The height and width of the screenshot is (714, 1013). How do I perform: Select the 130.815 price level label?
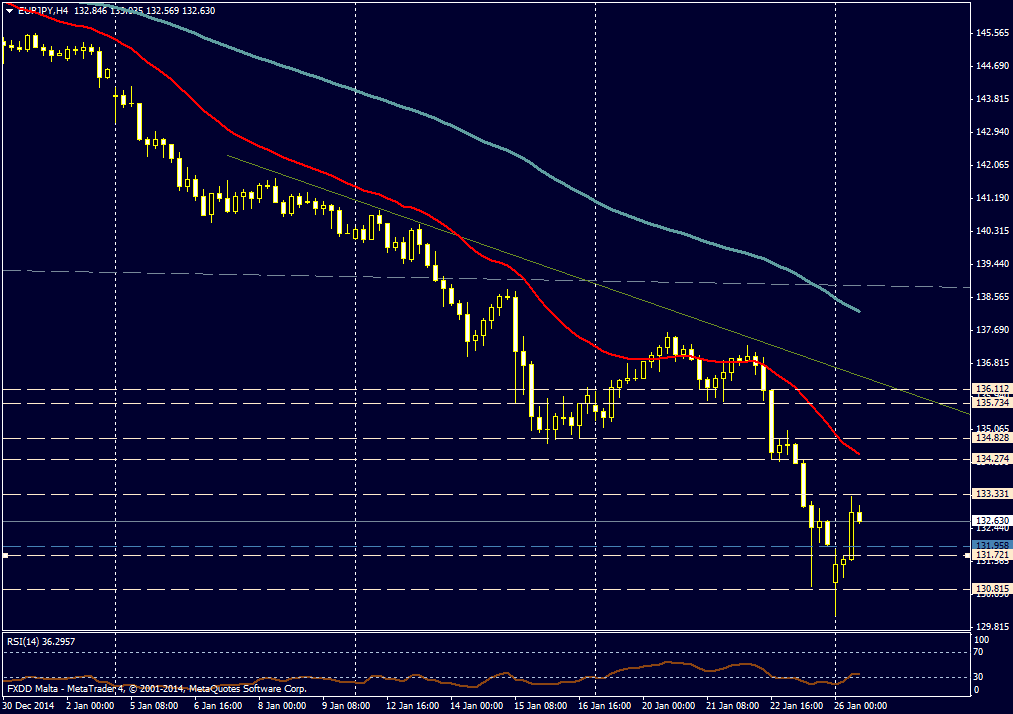pos(989,589)
